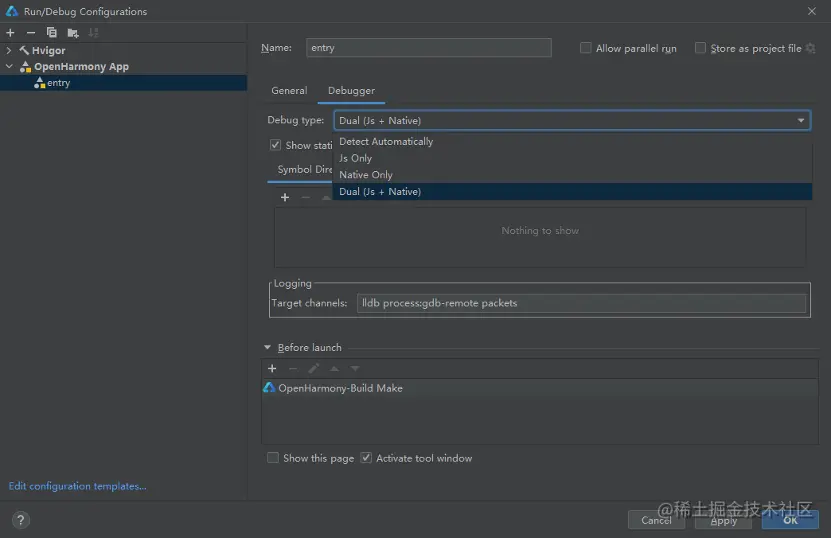The height and width of the screenshot is (538, 832).
Task: Add a new configuration with plus icon
Action: tap(10, 33)
